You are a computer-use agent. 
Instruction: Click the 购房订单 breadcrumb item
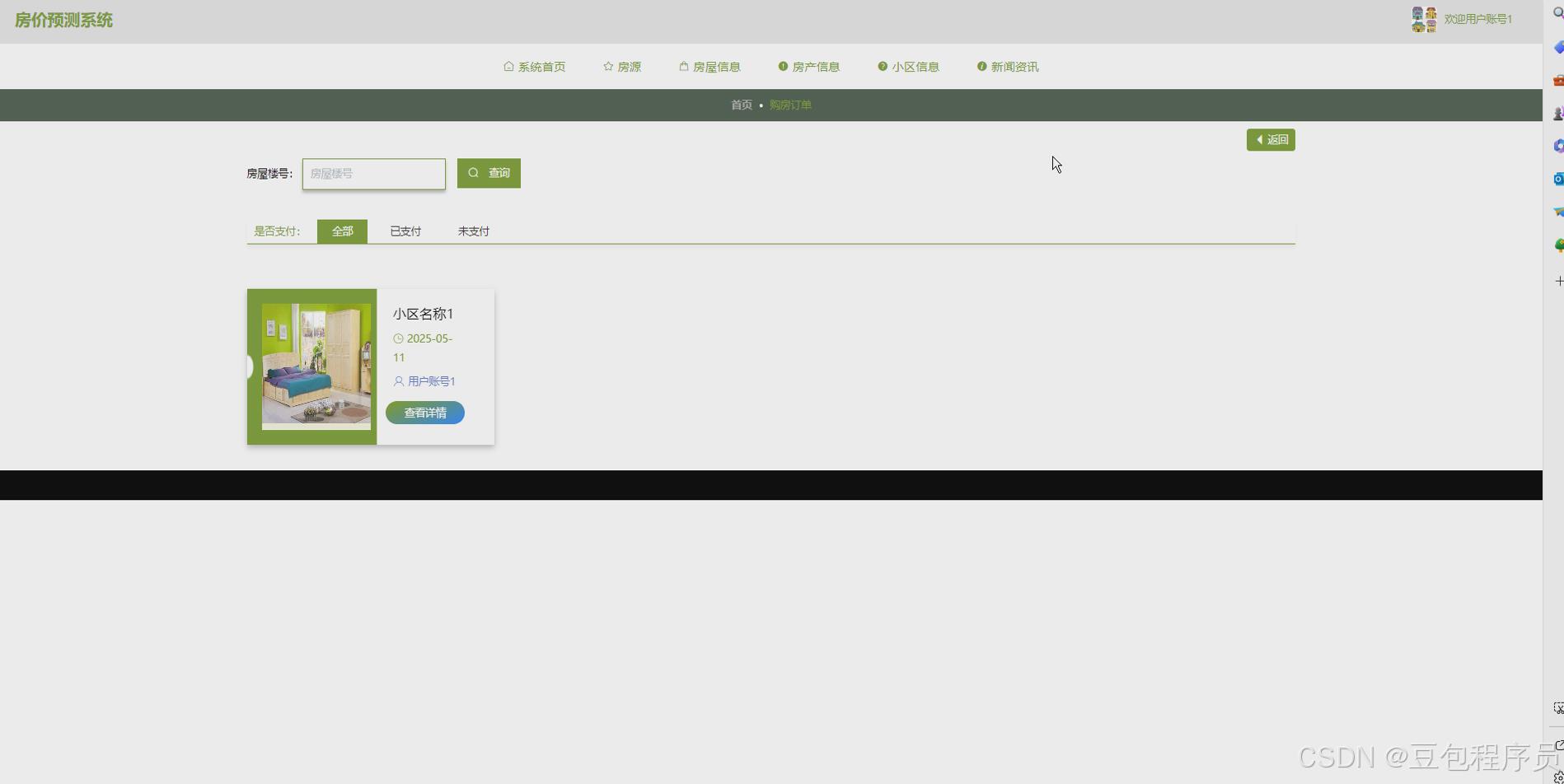pyautogui.click(x=790, y=105)
